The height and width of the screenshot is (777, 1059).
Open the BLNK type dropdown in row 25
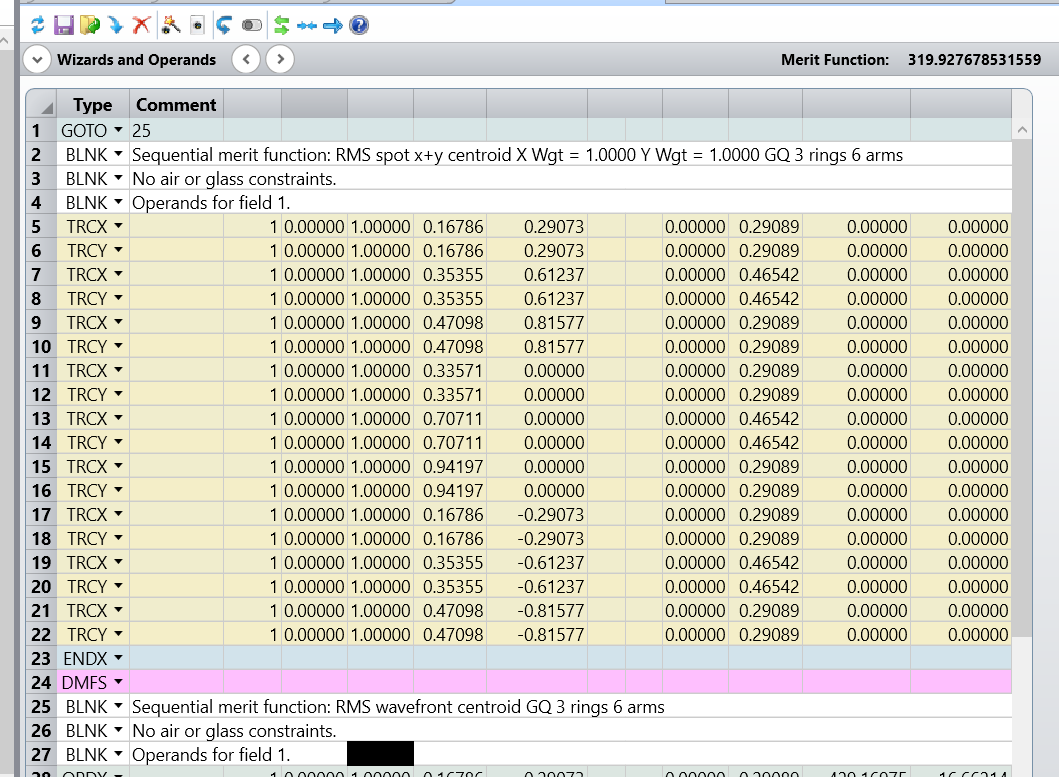(118, 706)
